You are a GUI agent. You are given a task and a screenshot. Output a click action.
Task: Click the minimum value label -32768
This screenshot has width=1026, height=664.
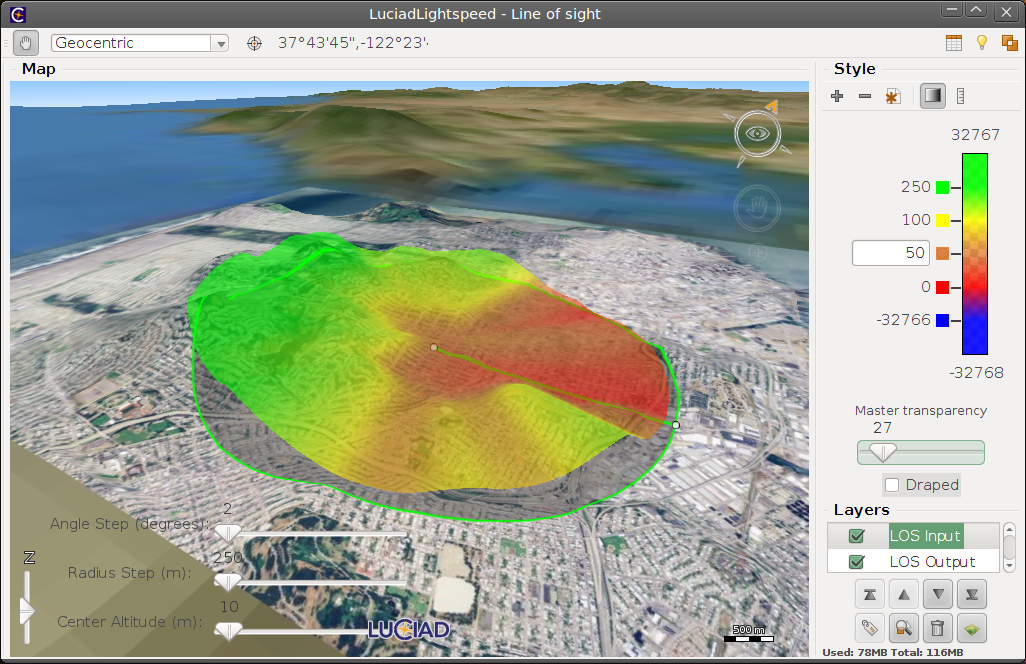976,373
